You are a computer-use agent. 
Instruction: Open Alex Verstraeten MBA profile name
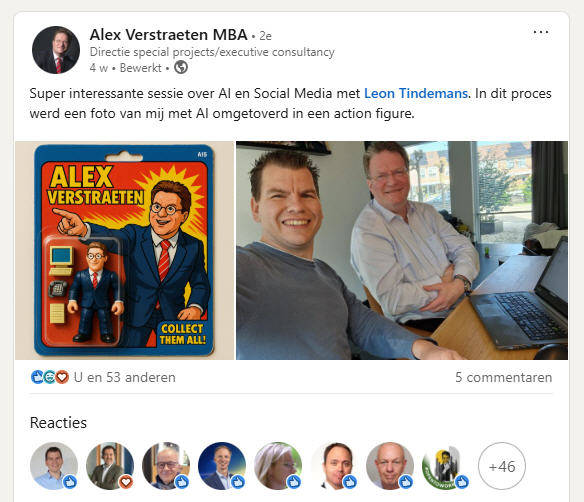[x=168, y=35]
